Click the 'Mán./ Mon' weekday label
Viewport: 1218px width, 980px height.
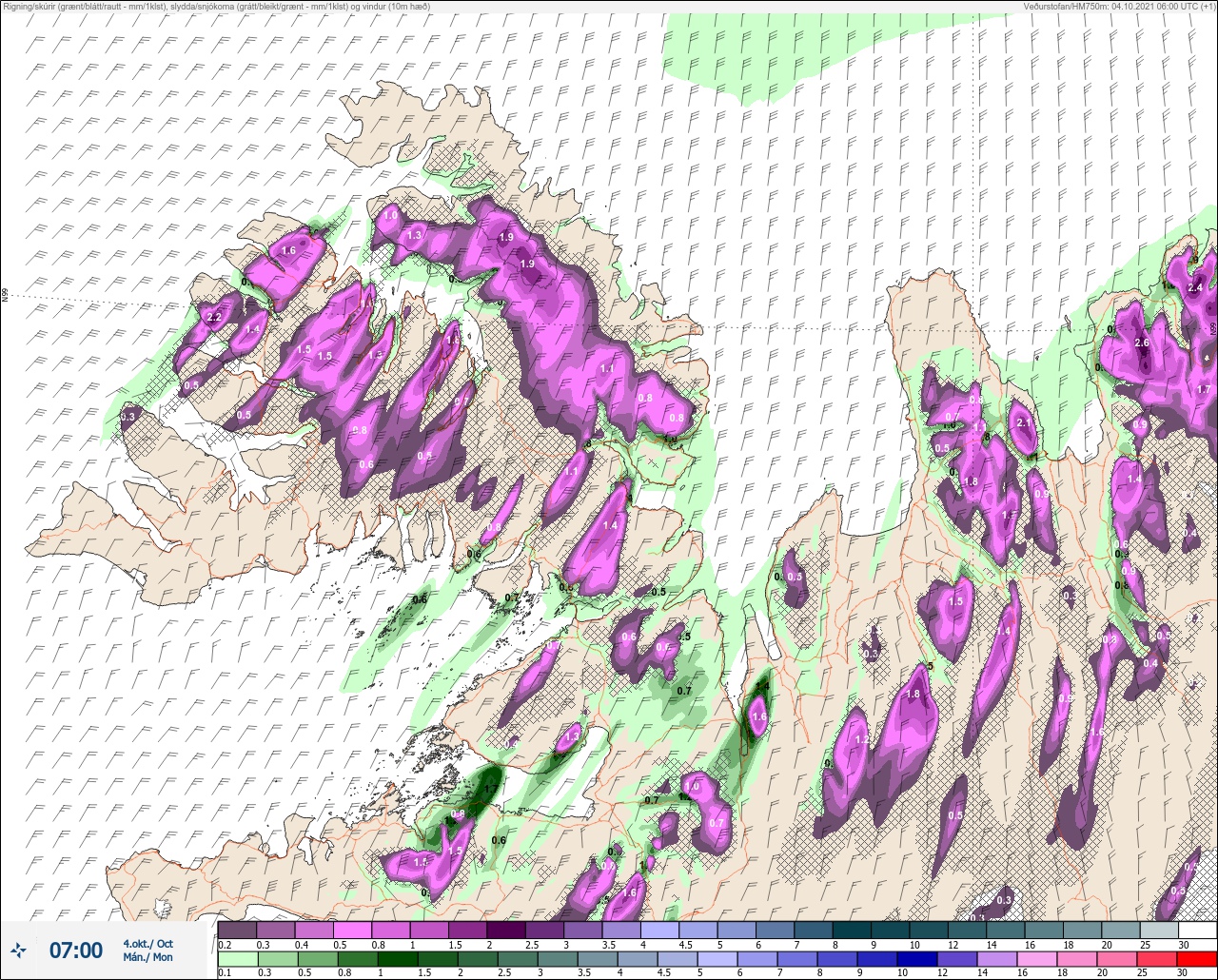pyautogui.click(x=147, y=957)
